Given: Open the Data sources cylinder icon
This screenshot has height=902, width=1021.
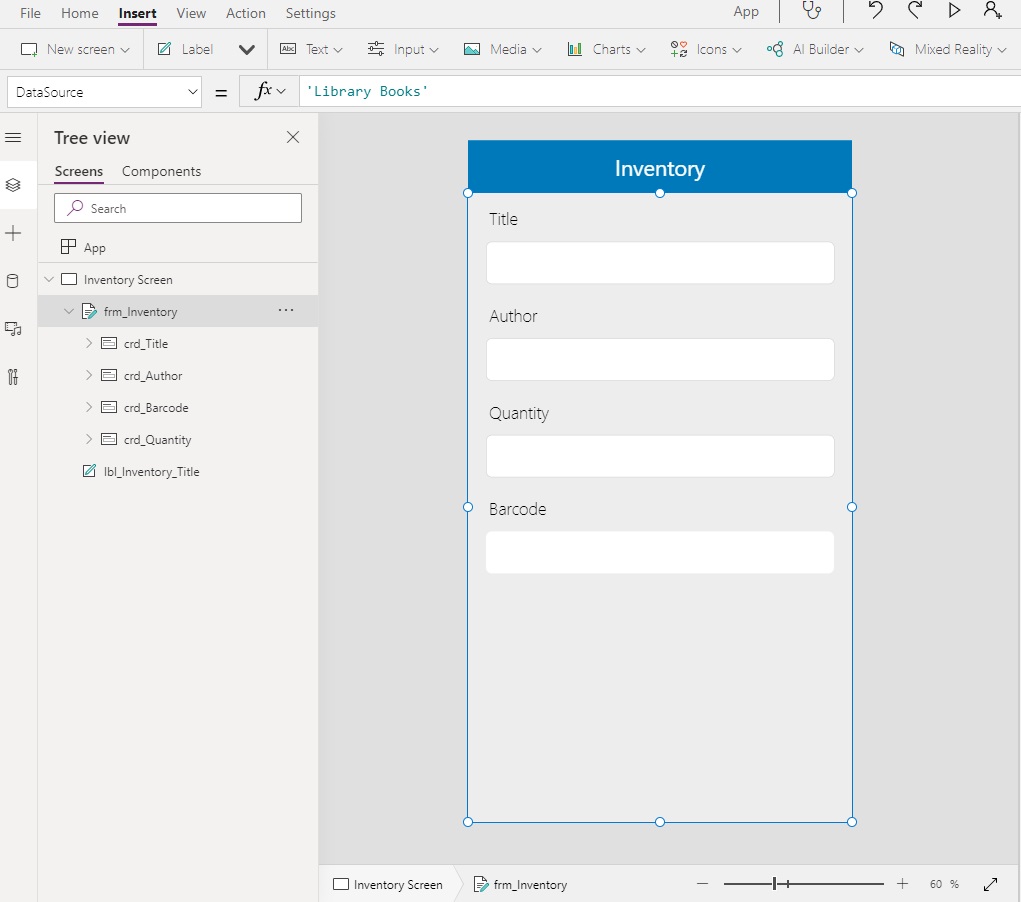Looking at the screenshot, I should pyautogui.click(x=13, y=281).
